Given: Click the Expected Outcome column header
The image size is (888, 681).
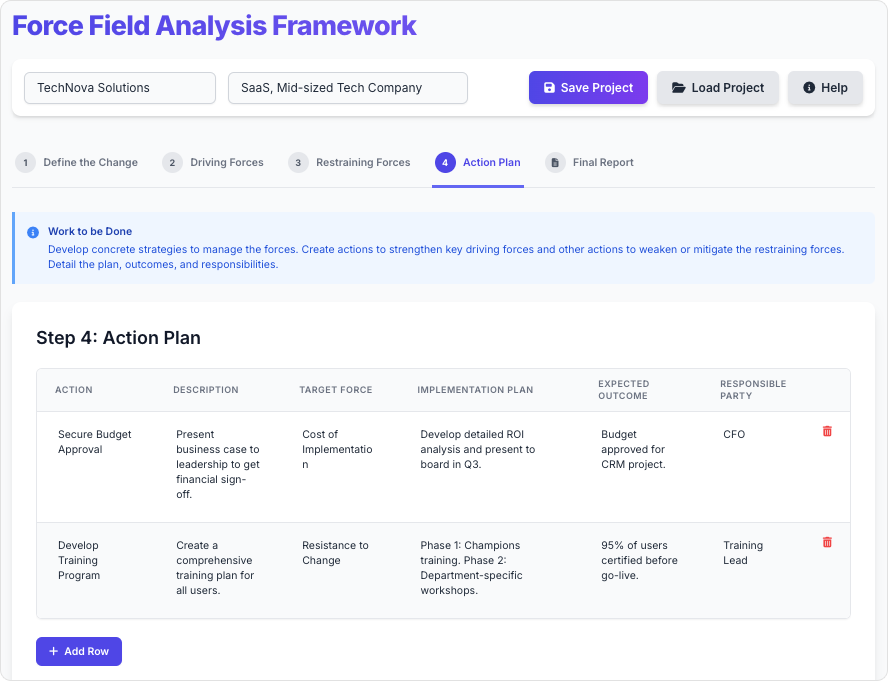Looking at the screenshot, I should (624, 390).
